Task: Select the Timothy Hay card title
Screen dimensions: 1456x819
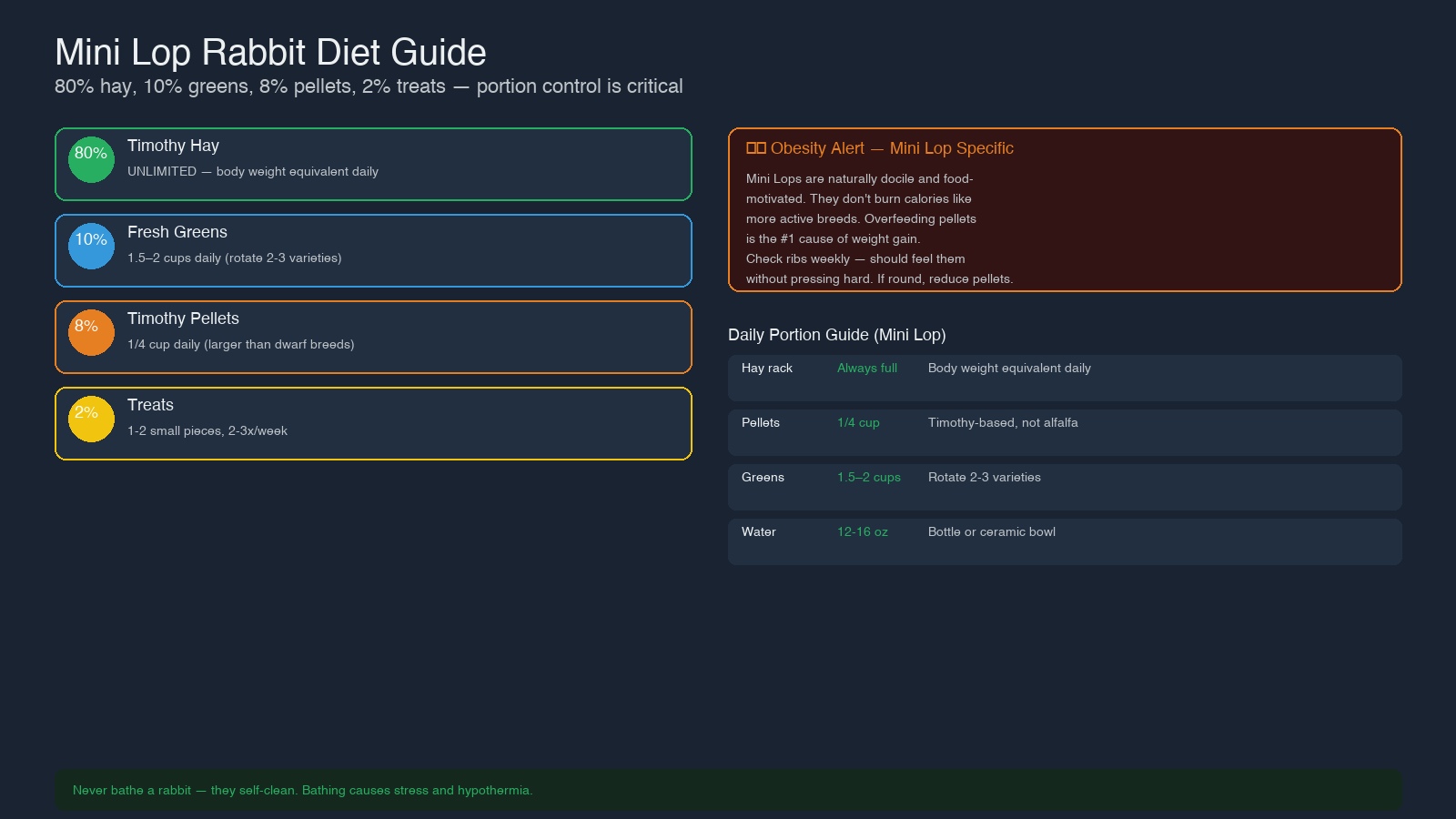Action: coord(173,146)
